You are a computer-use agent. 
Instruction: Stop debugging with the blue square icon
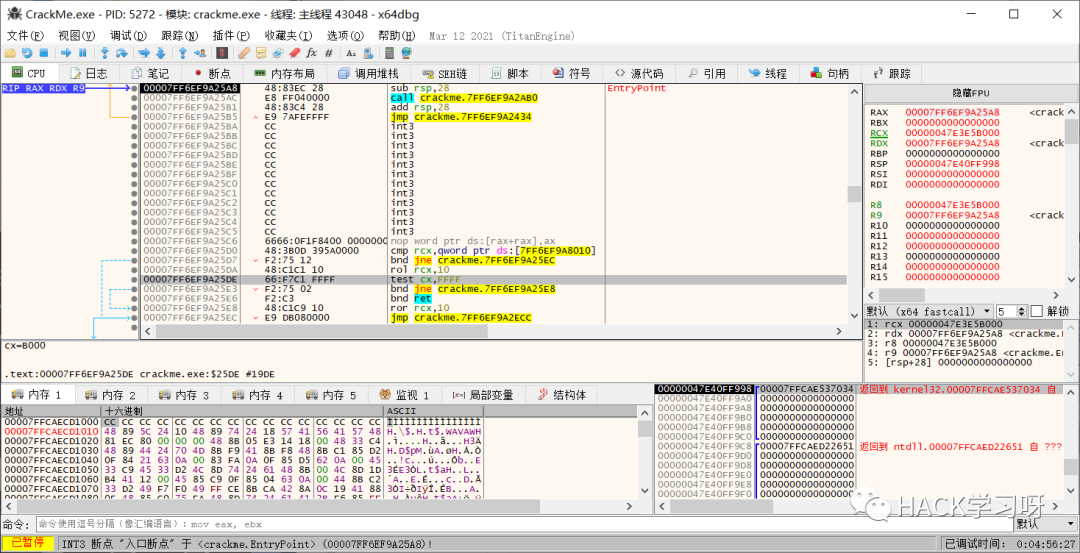point(43,53)
